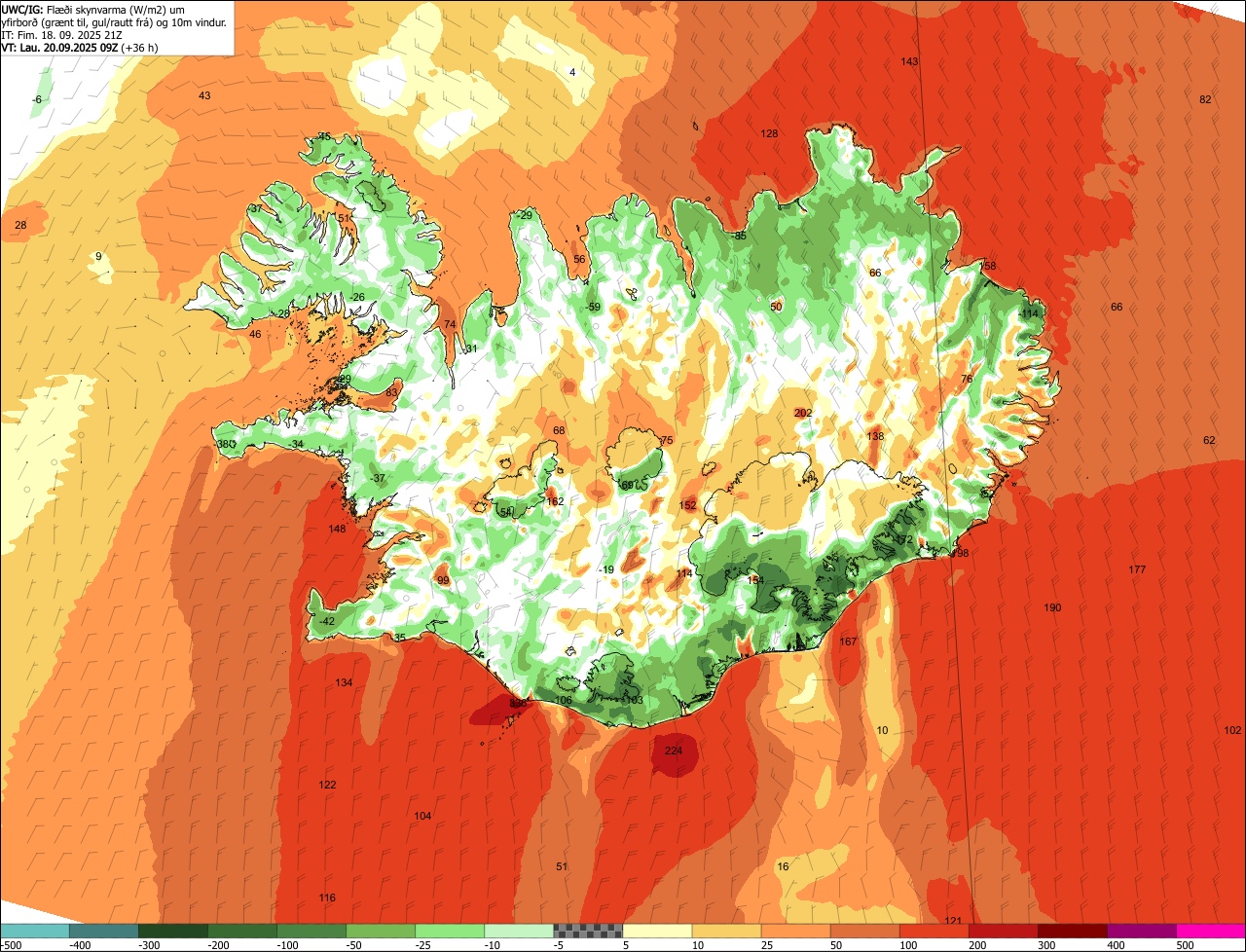
Task: Select the magenta swatch right of 500
Action: point(1211,931)
